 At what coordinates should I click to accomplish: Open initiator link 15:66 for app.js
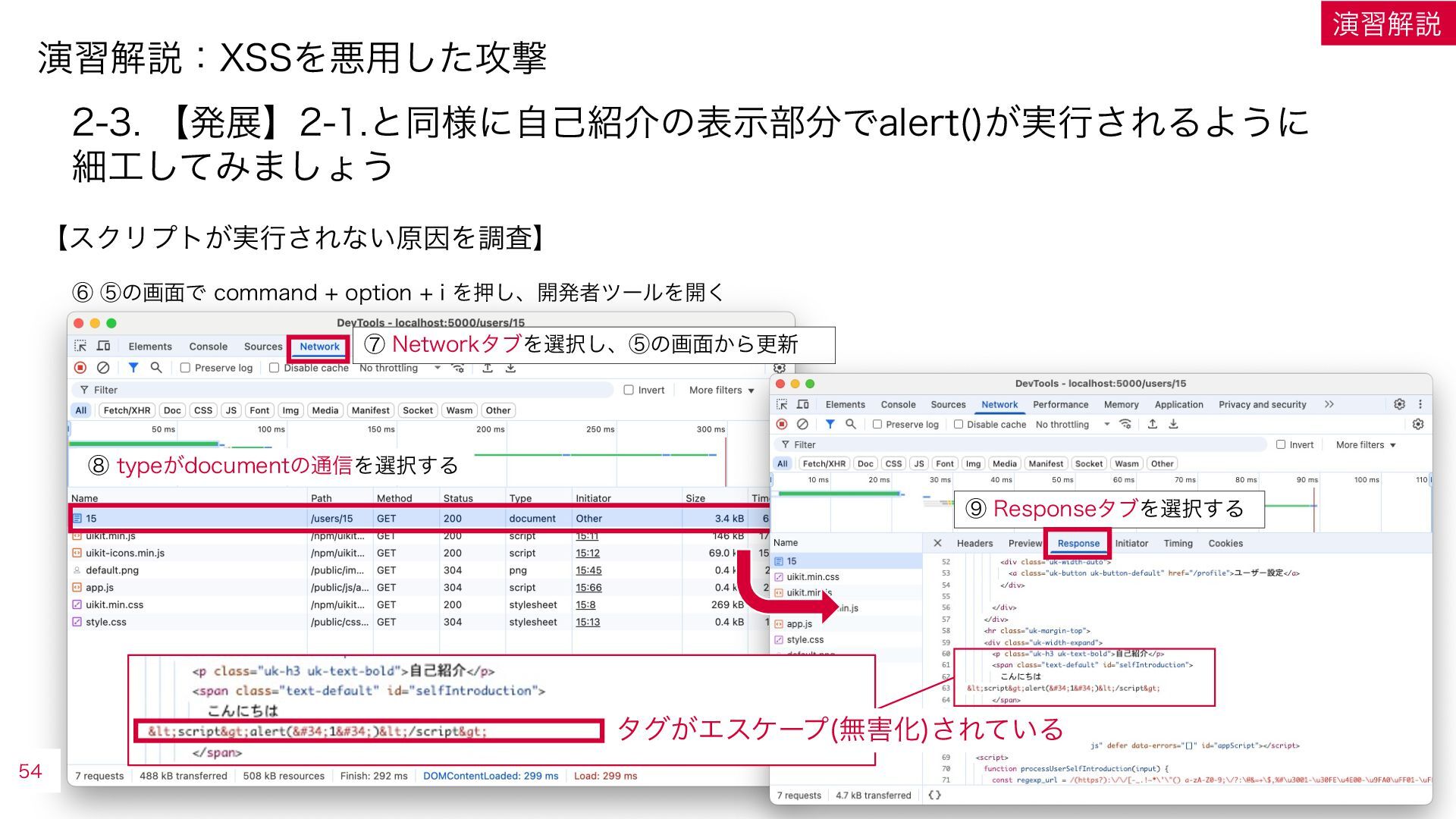[588, 588]
